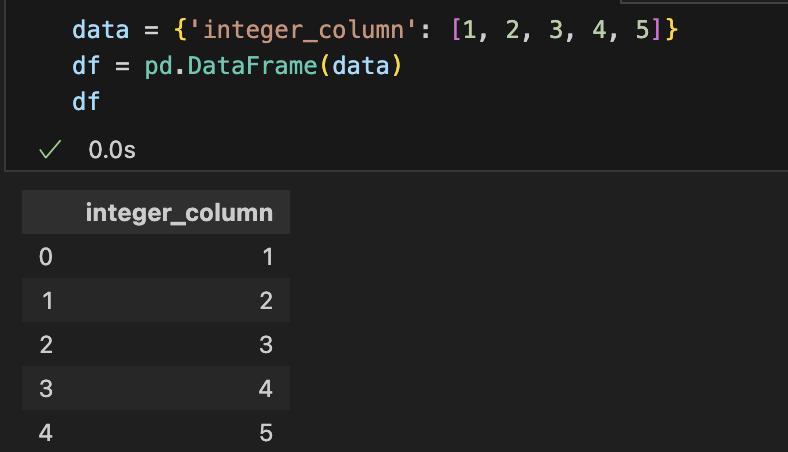Click the 0.0s execution time label
This screenshot has width=788, height=452.
click(112, 150)
